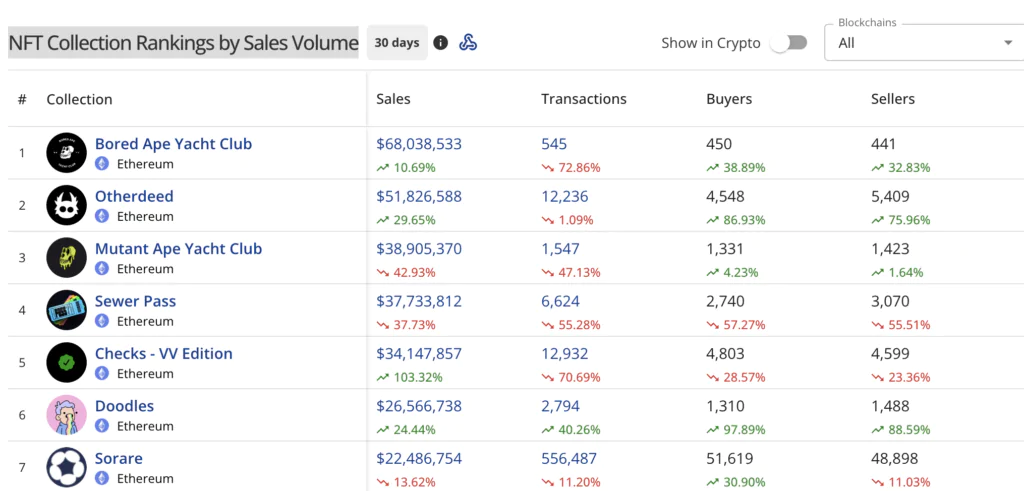This screenshot has width=1024, height=491.
Task: Click the 12,932 transactions link
Action: [565, 353]
